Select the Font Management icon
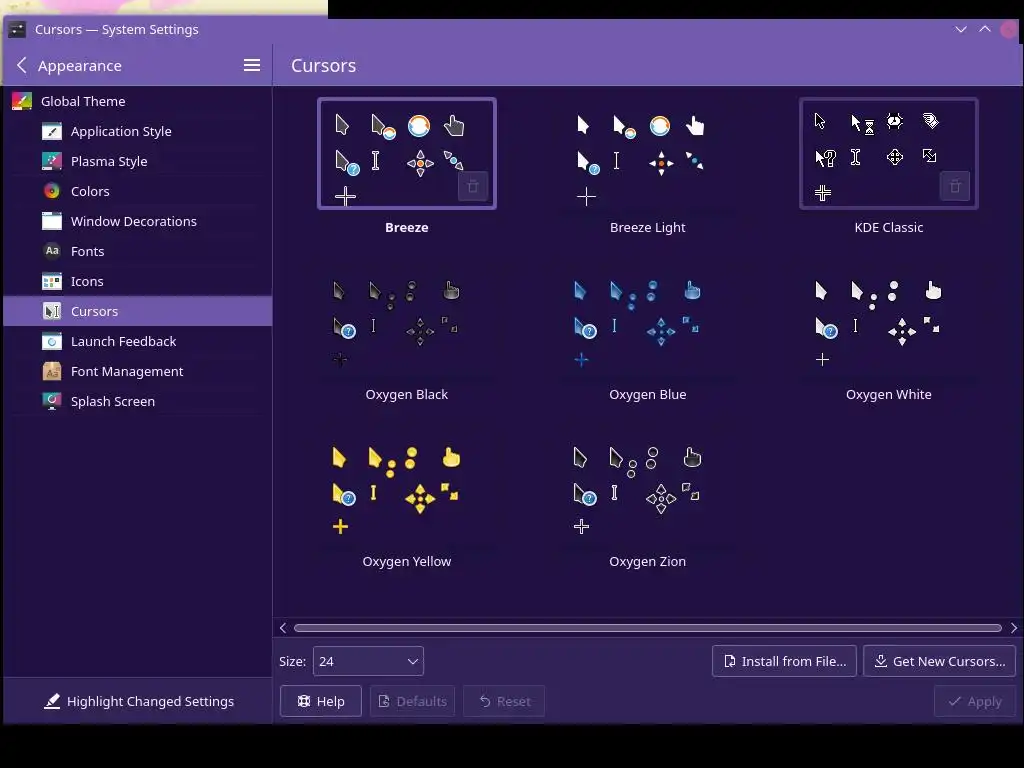The image size is (1024, 768). [x=52, y=372]
